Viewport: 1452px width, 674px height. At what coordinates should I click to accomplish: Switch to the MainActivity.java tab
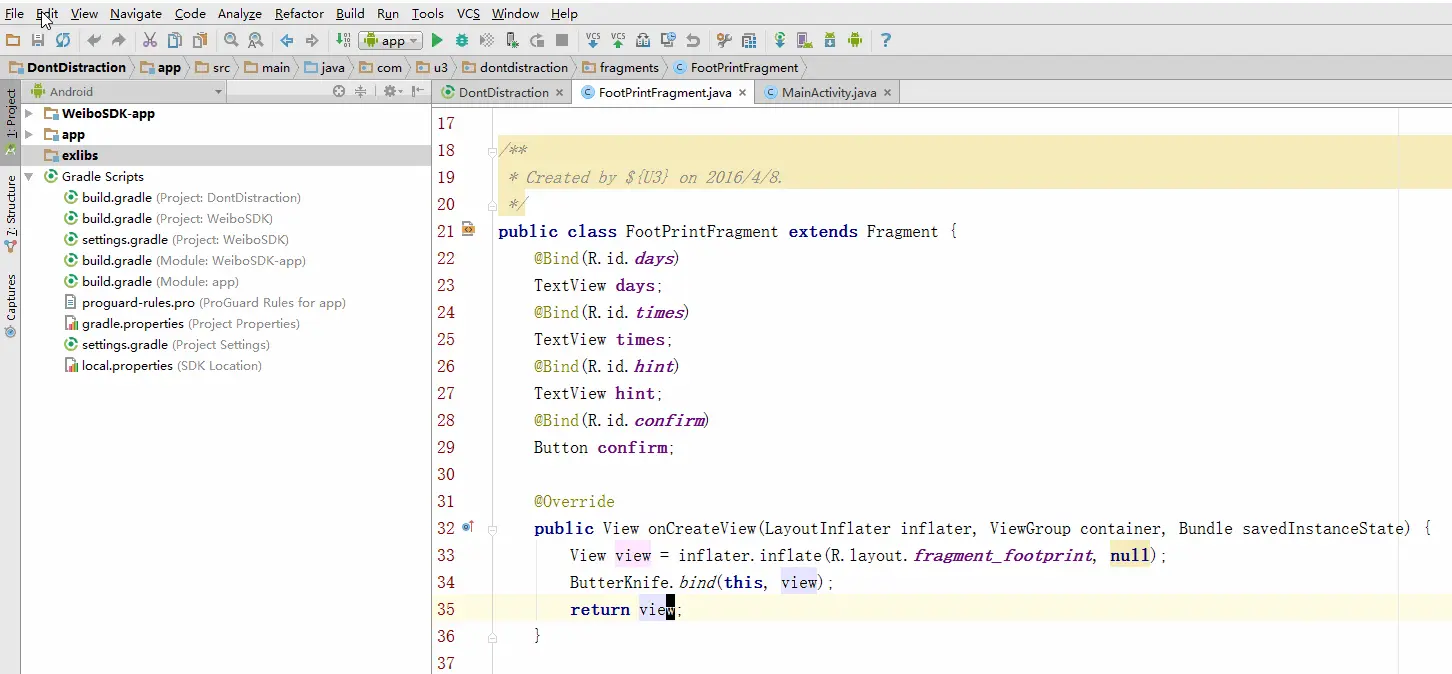(x=828, y=93)
